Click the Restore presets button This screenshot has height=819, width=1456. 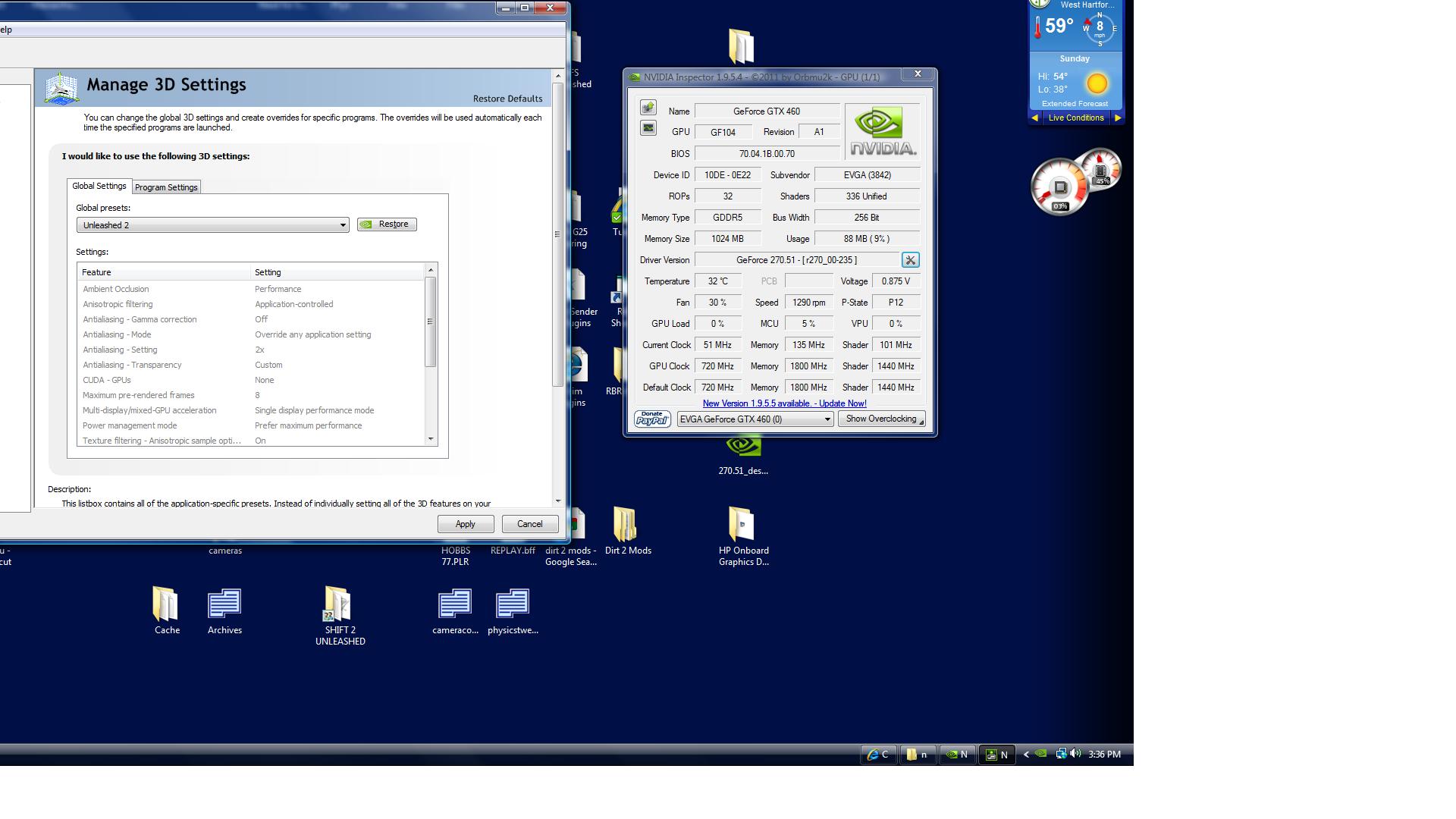click(x=387, y=224)
